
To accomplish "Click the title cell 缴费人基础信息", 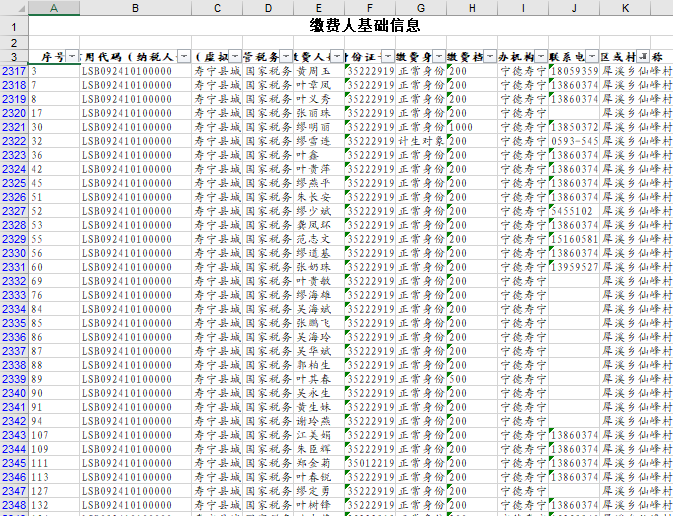I will (x=365, y=26).
